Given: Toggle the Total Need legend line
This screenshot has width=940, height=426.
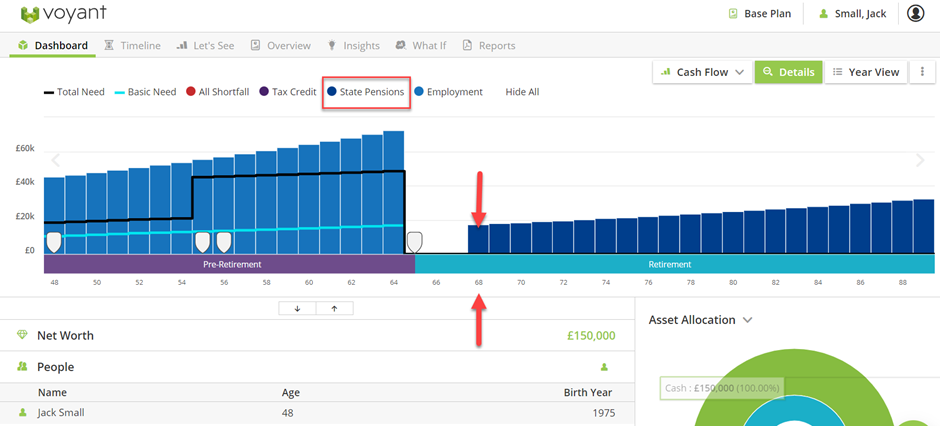Looking at the screenshot, I should point(74,92).
